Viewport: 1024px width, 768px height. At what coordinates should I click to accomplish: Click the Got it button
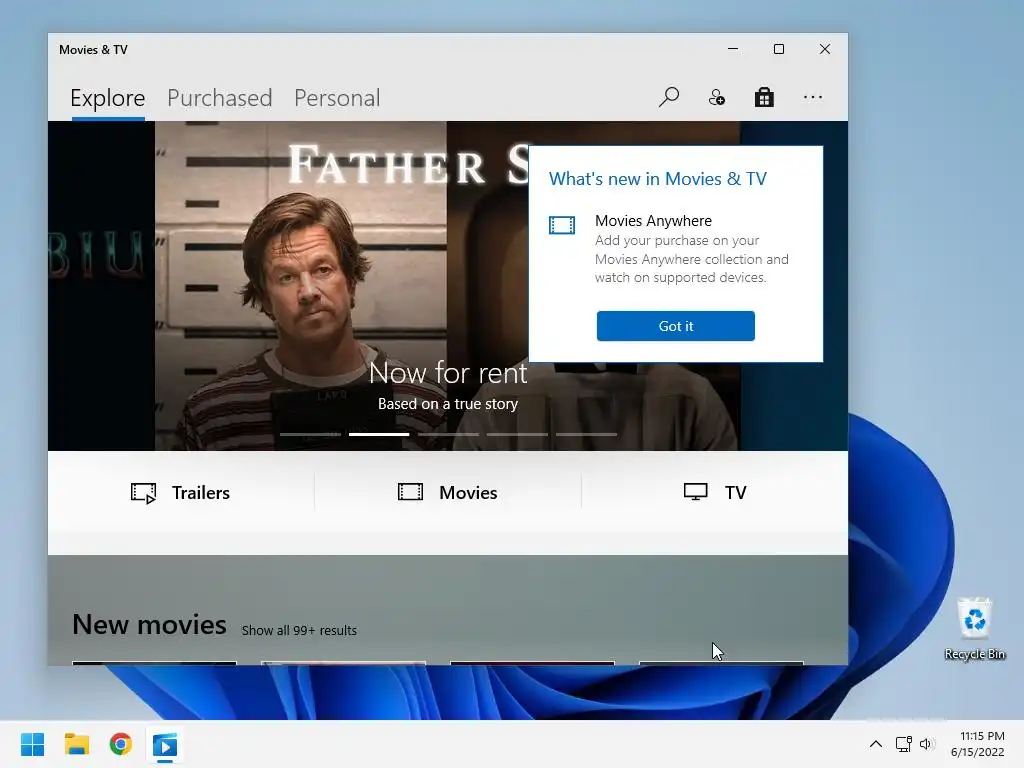click(676, 326)
